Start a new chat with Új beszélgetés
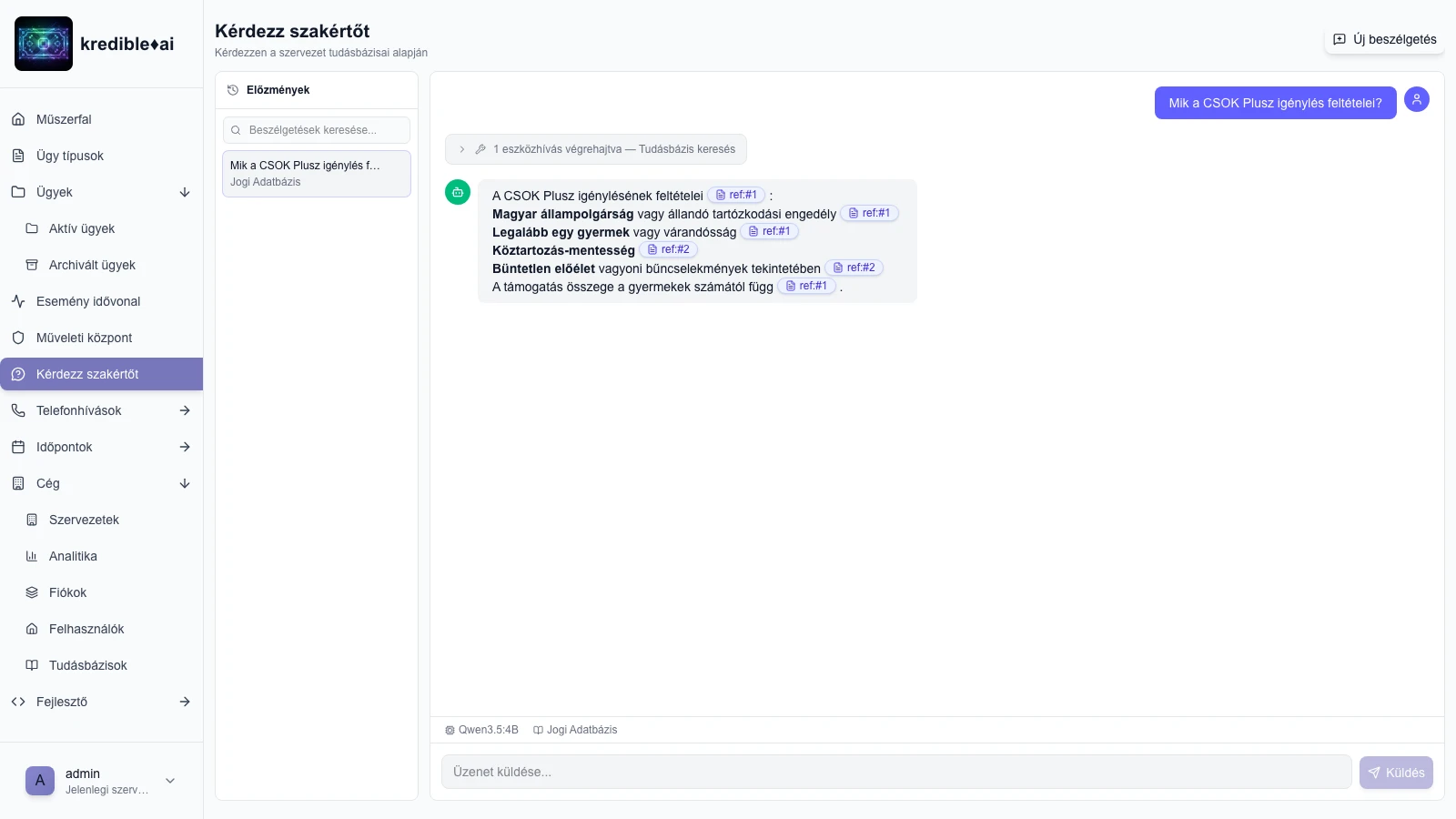The image size is (1456, 819). coord(1384,39)
